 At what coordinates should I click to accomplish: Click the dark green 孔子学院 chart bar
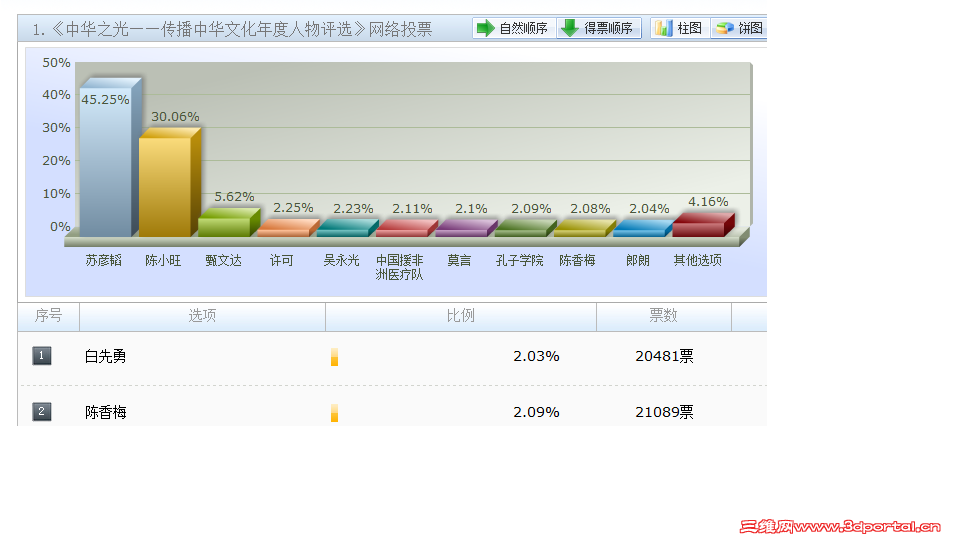tap(525, 228)
